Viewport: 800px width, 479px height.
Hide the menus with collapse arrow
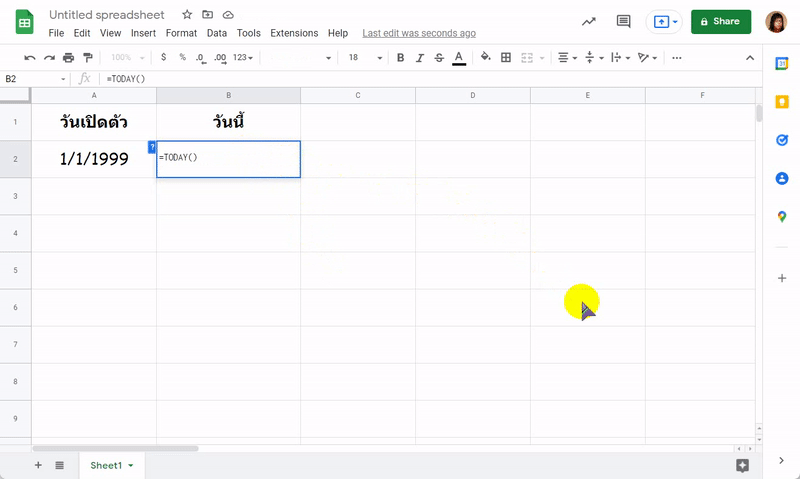coord(749,58)
